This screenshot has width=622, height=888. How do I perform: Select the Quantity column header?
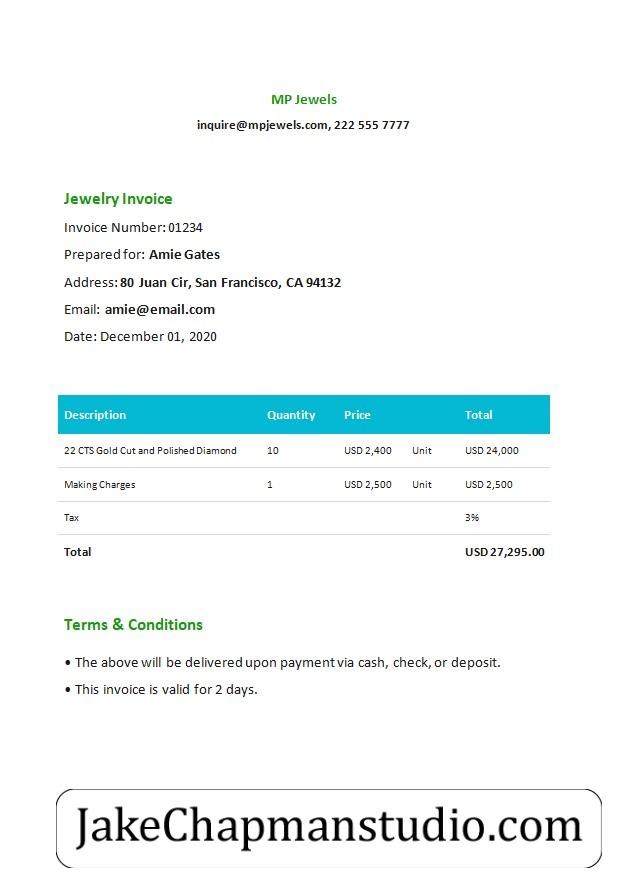tap(291, 415)
